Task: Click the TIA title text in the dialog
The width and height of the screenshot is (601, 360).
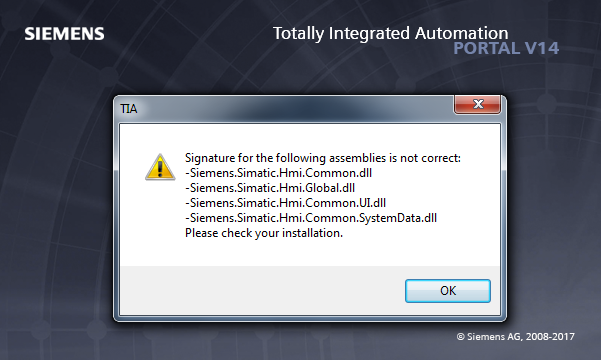Action: point(128,109)
